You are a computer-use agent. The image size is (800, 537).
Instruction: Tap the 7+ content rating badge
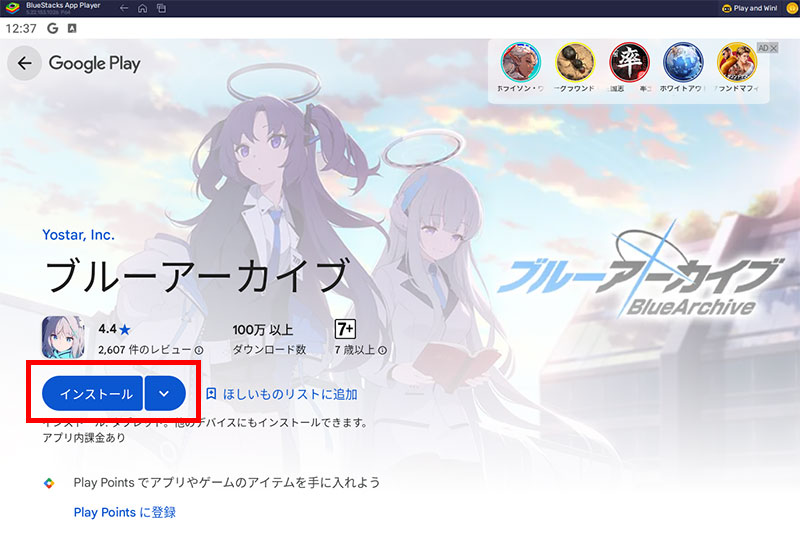[x=345, y=328]
